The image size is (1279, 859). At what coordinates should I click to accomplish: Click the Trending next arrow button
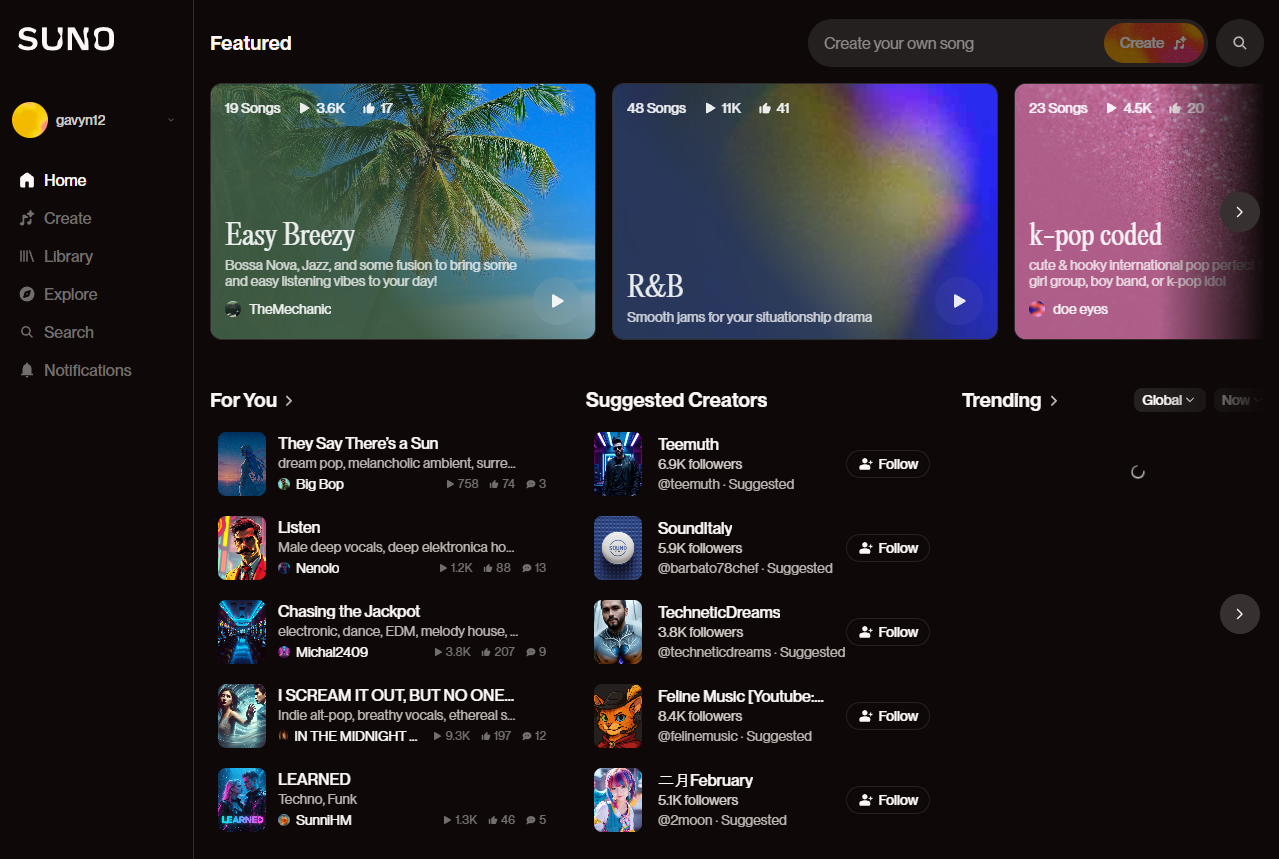pos(1240,614)
